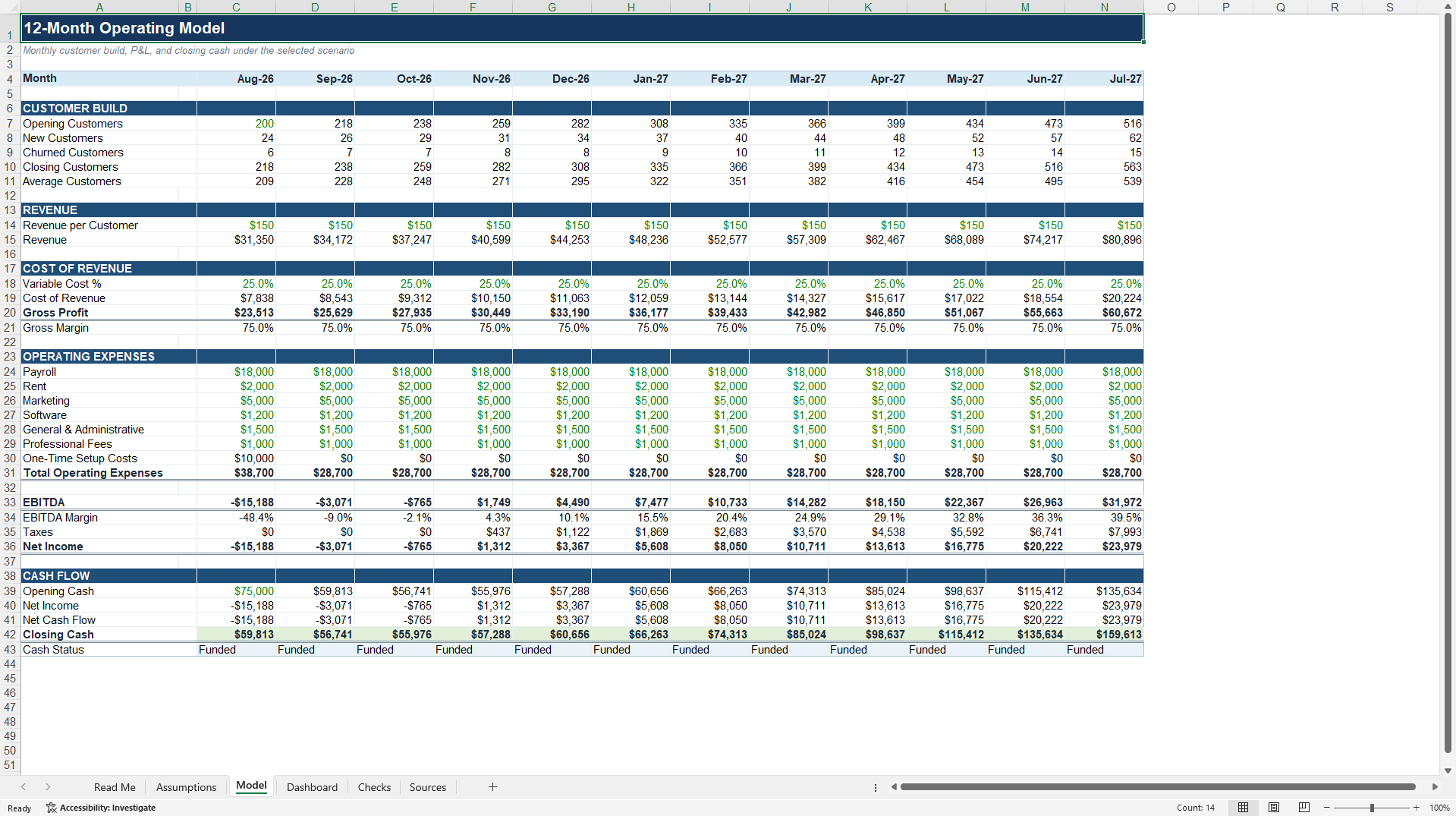Screen dimensions: 1456x816
Task: Select the Funded cell under Aug-26
Action: tap(237, 649)
